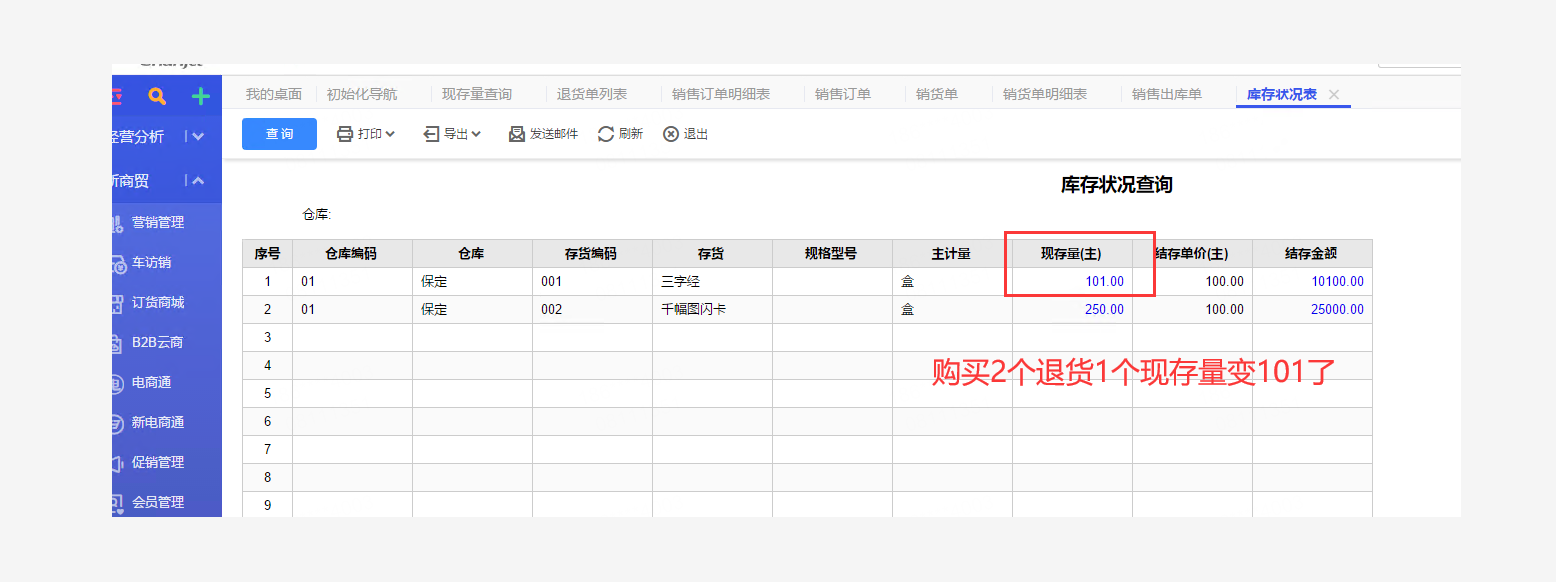Screen dimensions: 1556x582
Task: Open 促销管理 sidebar icon
Action: [x=118, y=463]
